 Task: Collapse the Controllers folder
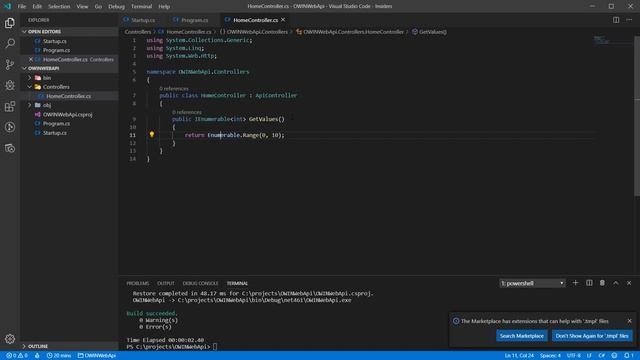tap(29, 87)
